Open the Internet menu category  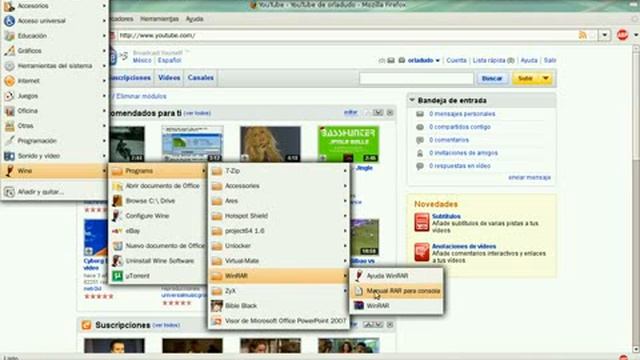(55, 81)
